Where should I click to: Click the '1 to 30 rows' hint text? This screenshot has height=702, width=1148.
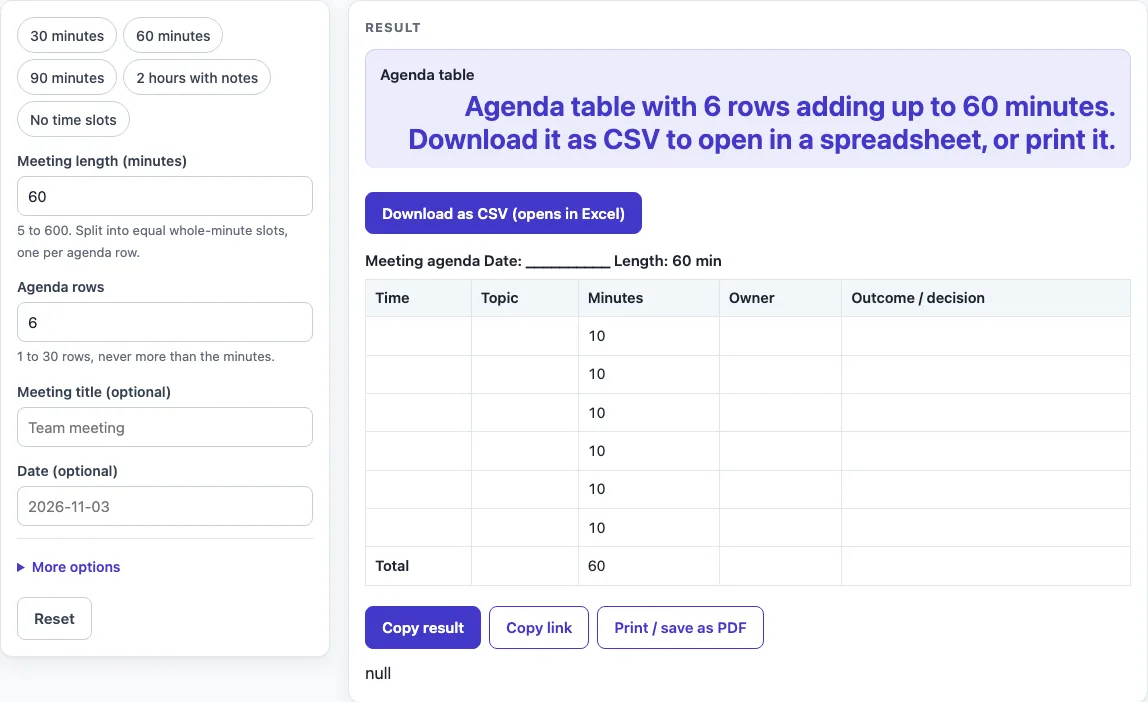[146, 356]
